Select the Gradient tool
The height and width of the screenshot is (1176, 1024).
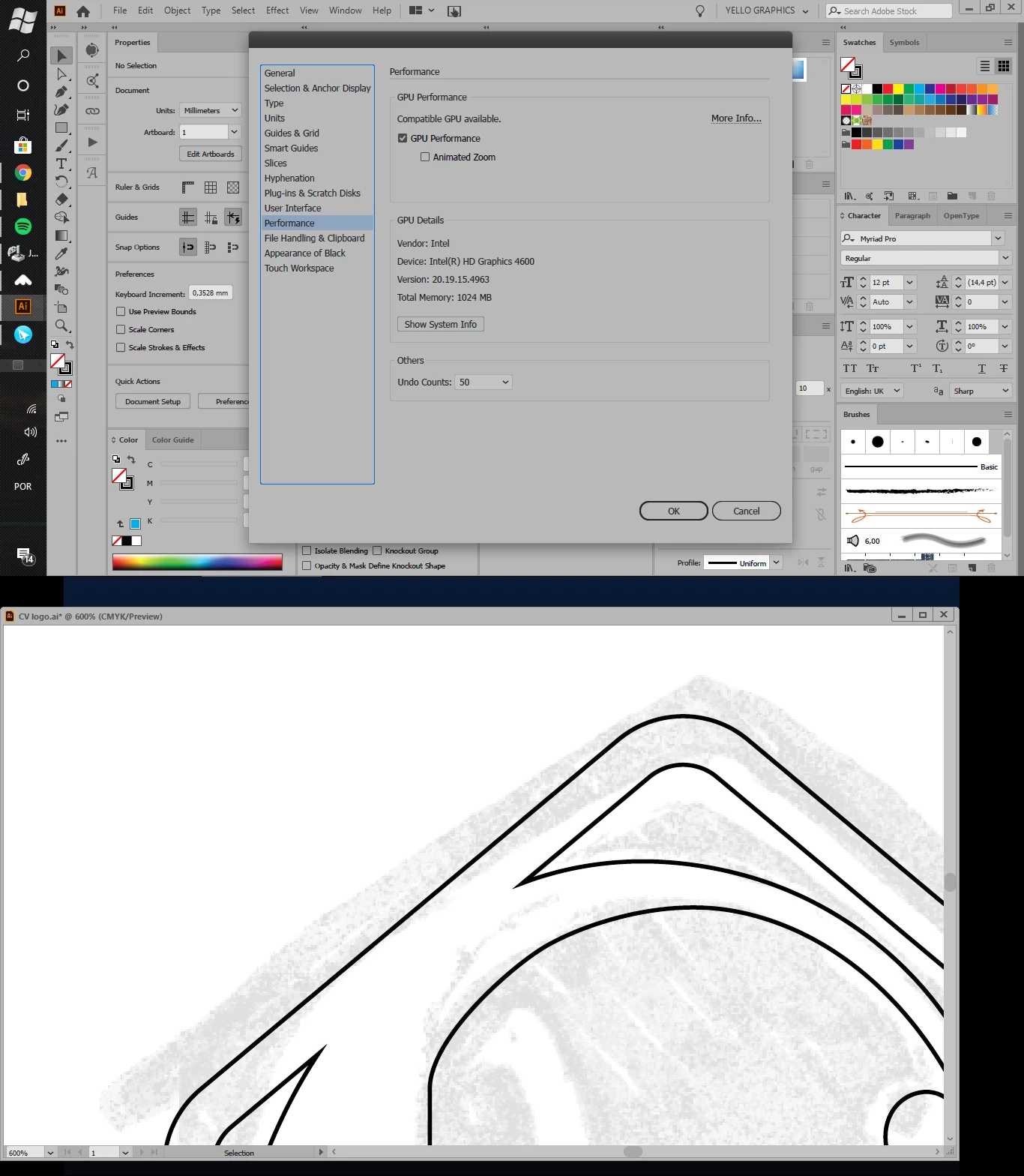point(61,235)
